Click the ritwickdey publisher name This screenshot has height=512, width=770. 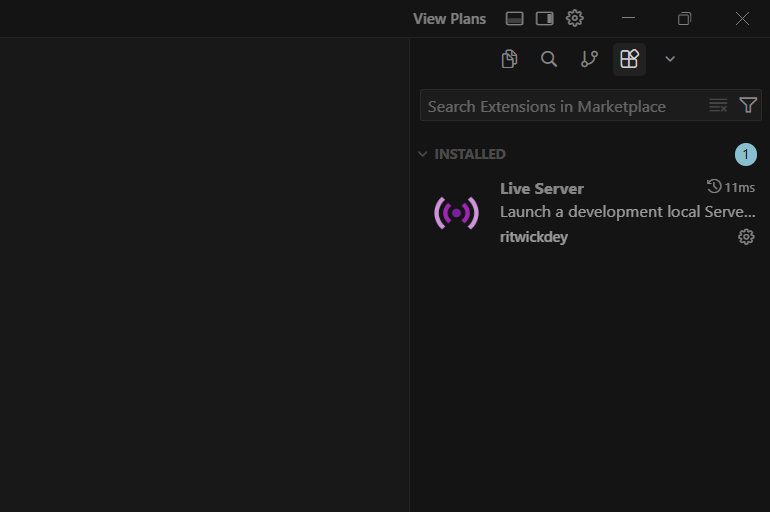tap(534, 237)
